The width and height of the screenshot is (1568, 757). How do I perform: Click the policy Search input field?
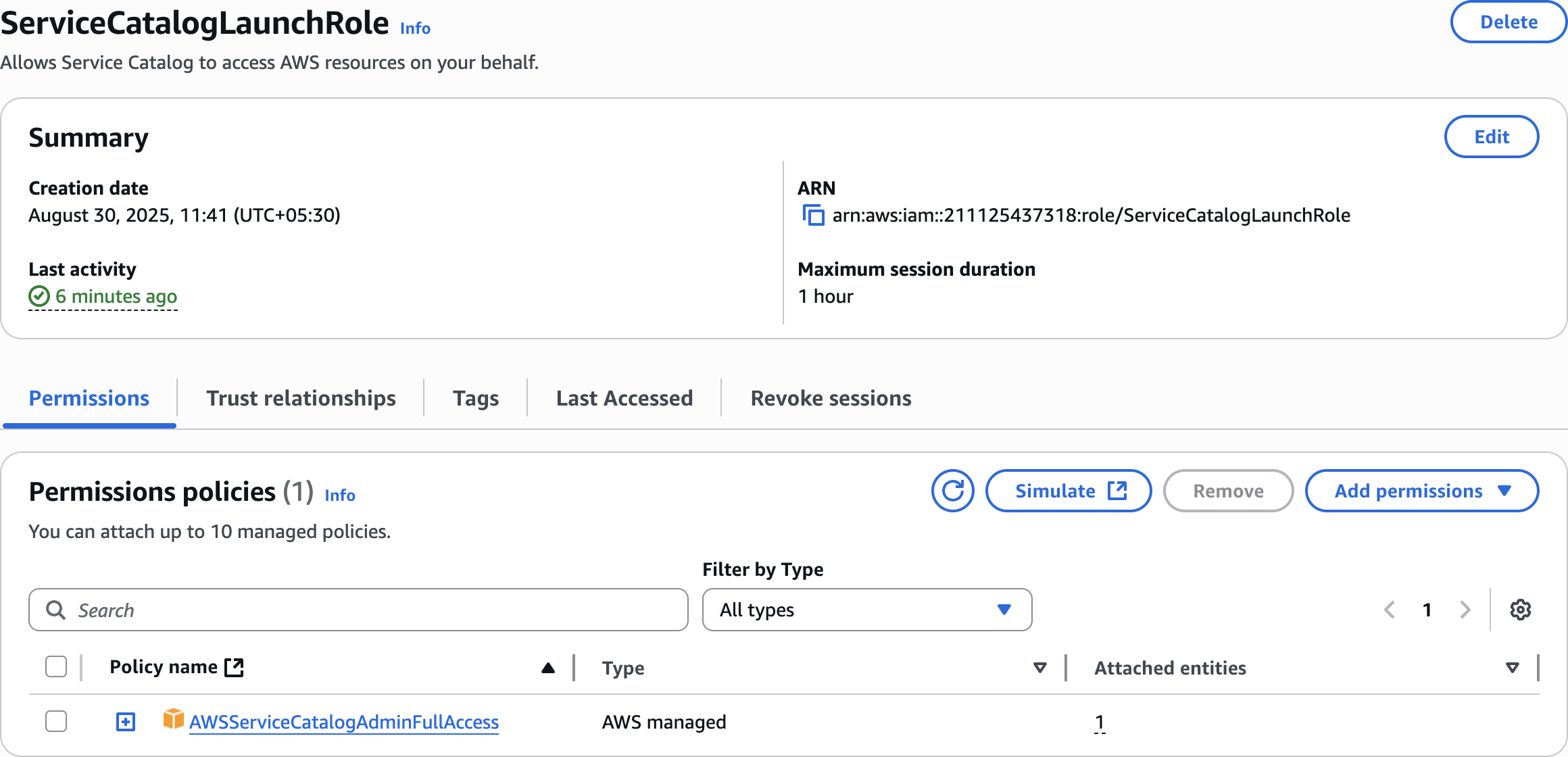tap(358, 610)
